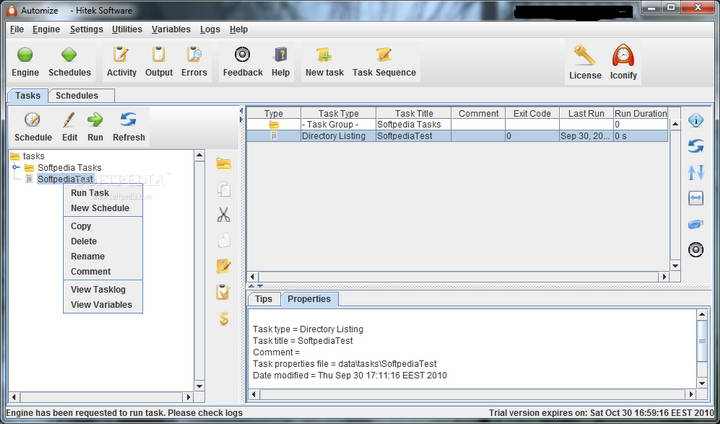Select the SoftpediaTest tree item
720x424 pixels.
[65, 179]
